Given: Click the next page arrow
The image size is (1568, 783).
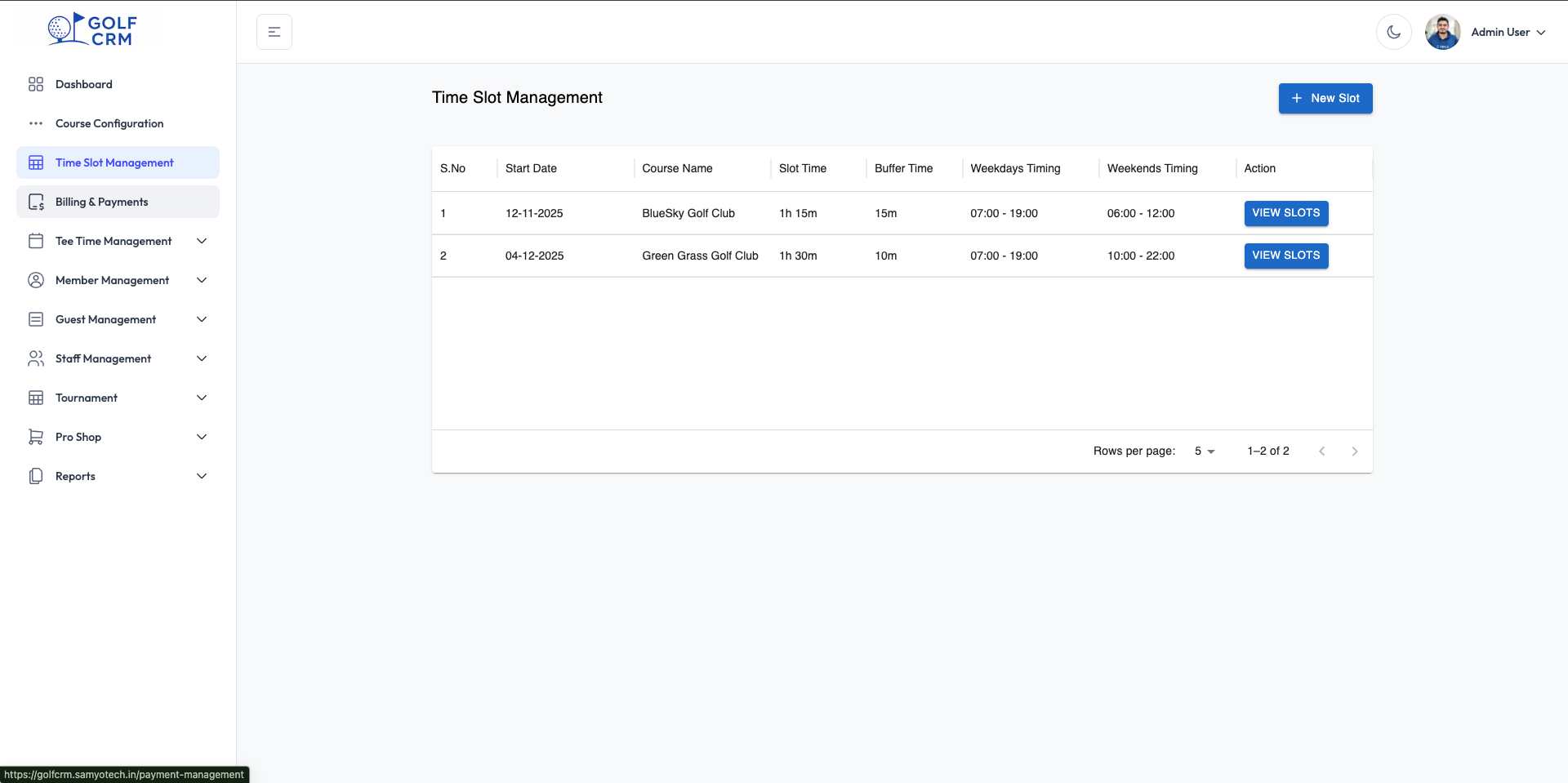Looking at the screenshot, I should (x=1355, y=451).
